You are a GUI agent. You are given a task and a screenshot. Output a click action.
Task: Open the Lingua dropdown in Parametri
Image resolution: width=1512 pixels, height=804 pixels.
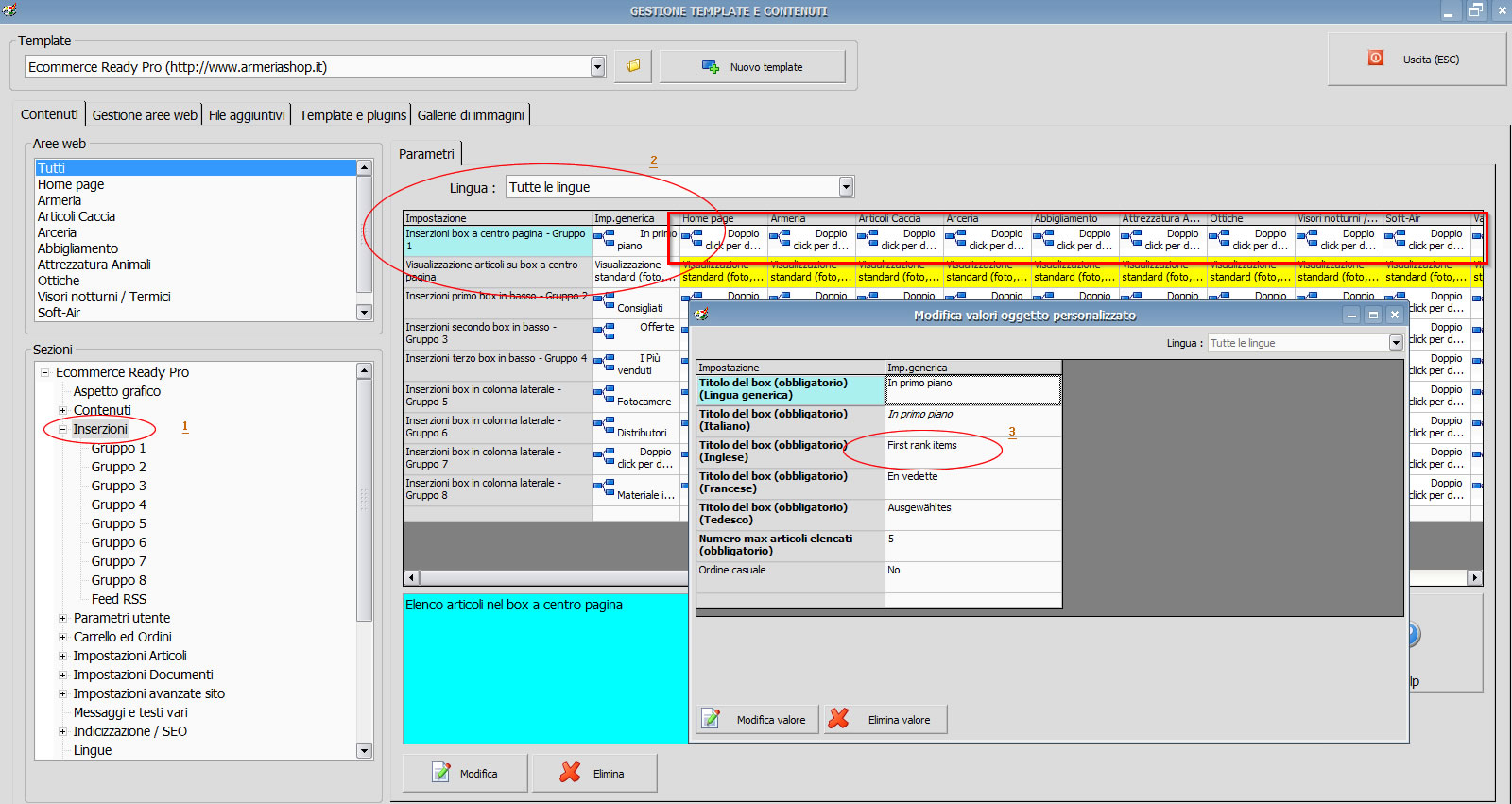pos(846,187)
